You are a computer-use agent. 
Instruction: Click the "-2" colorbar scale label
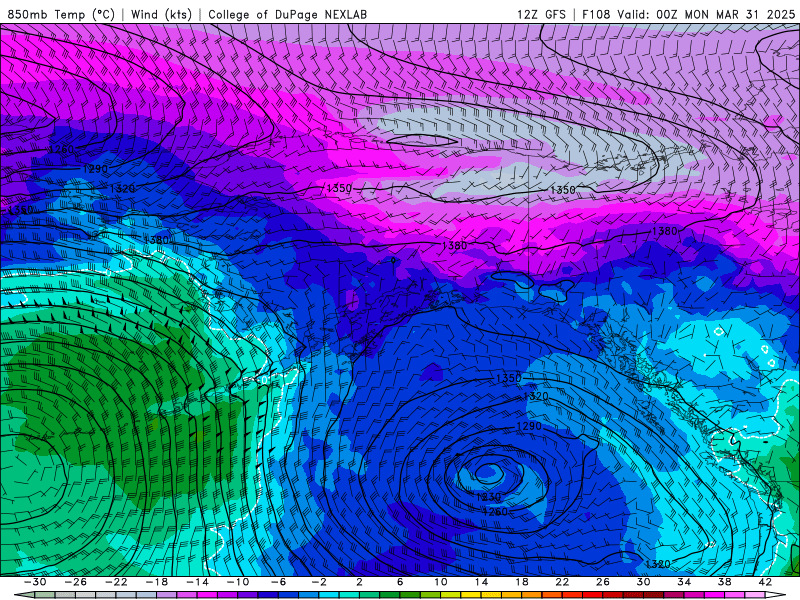point(319,582)
